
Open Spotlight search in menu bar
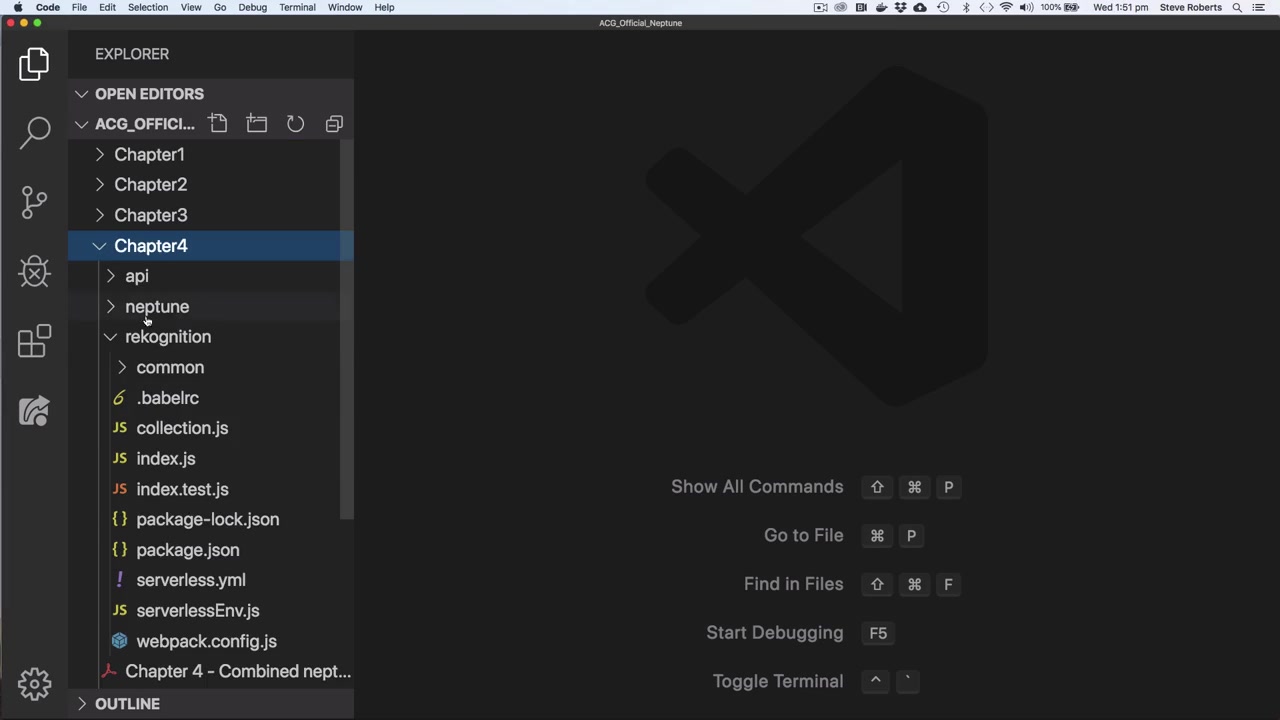(1237, 7)
